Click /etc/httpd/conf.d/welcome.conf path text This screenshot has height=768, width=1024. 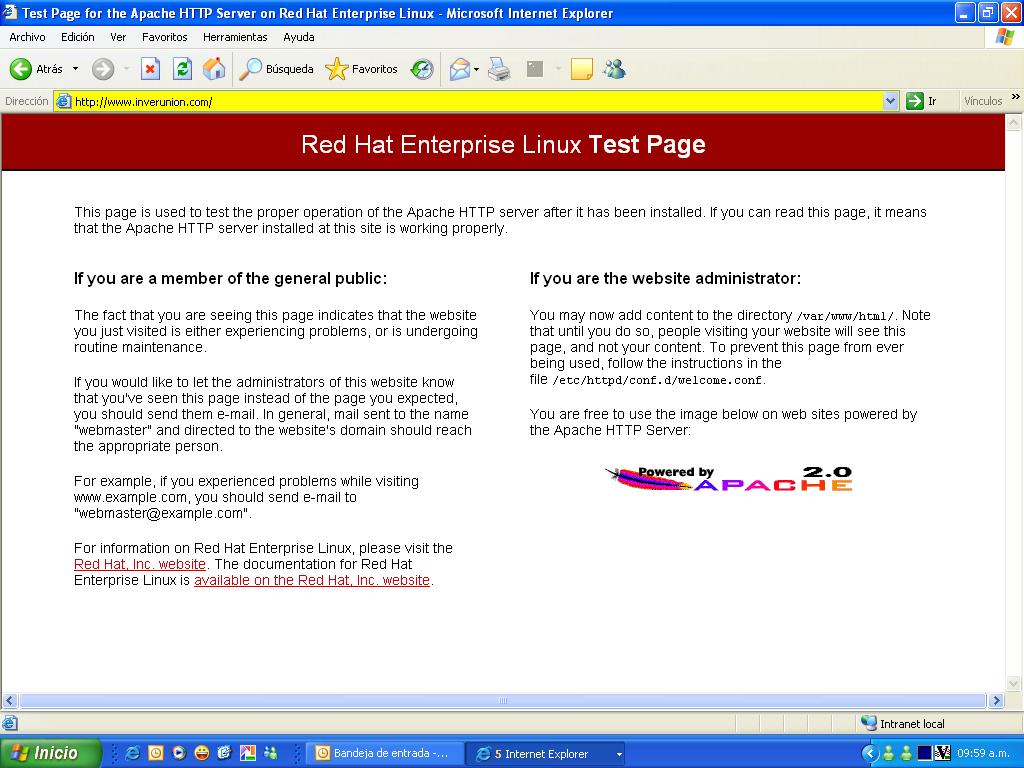[657, 380]
